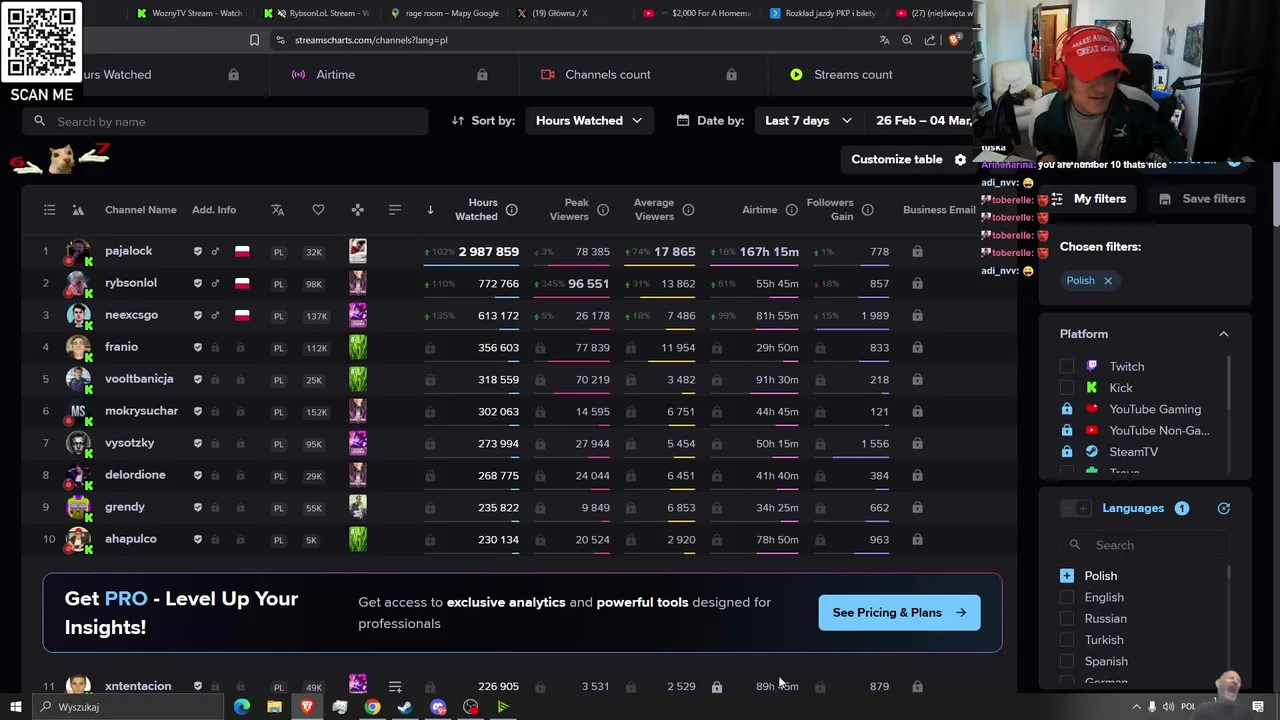This screenshot has height=720, width=1280.
Task: Check the Spanish language checkbox
Action: tap(1067, 662)
